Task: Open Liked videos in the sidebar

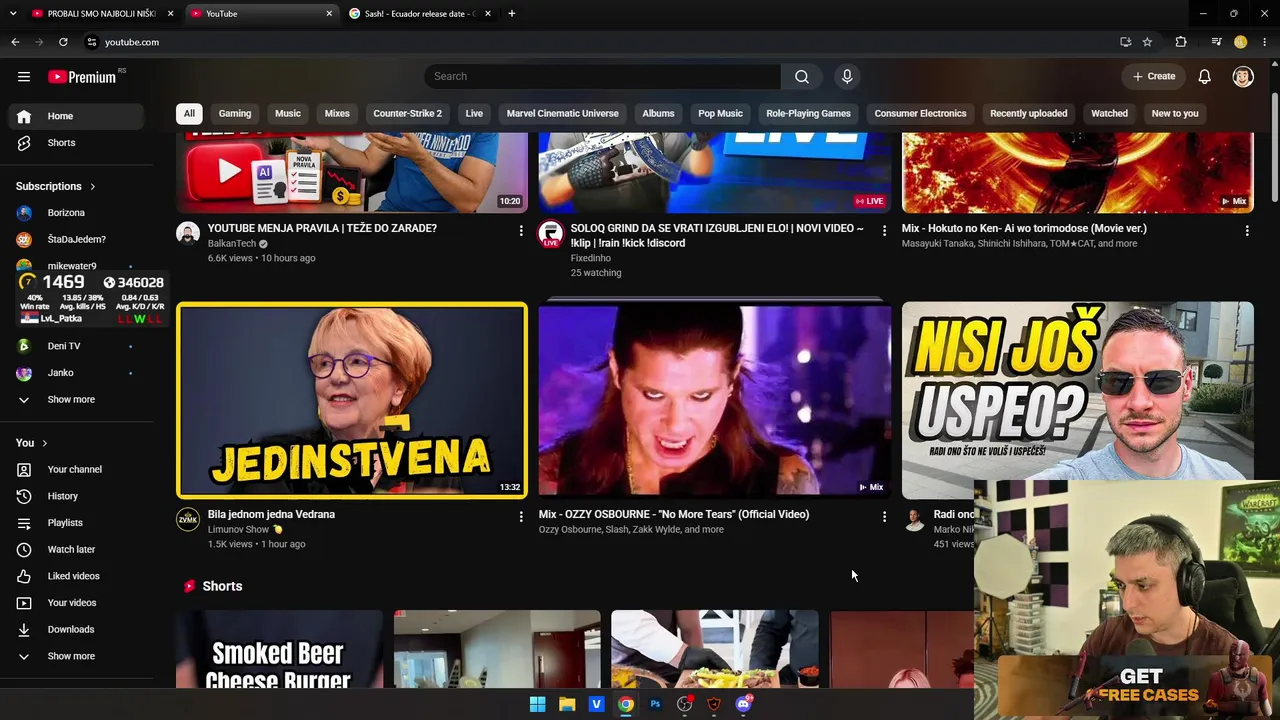Action: (x=76, y=576)
